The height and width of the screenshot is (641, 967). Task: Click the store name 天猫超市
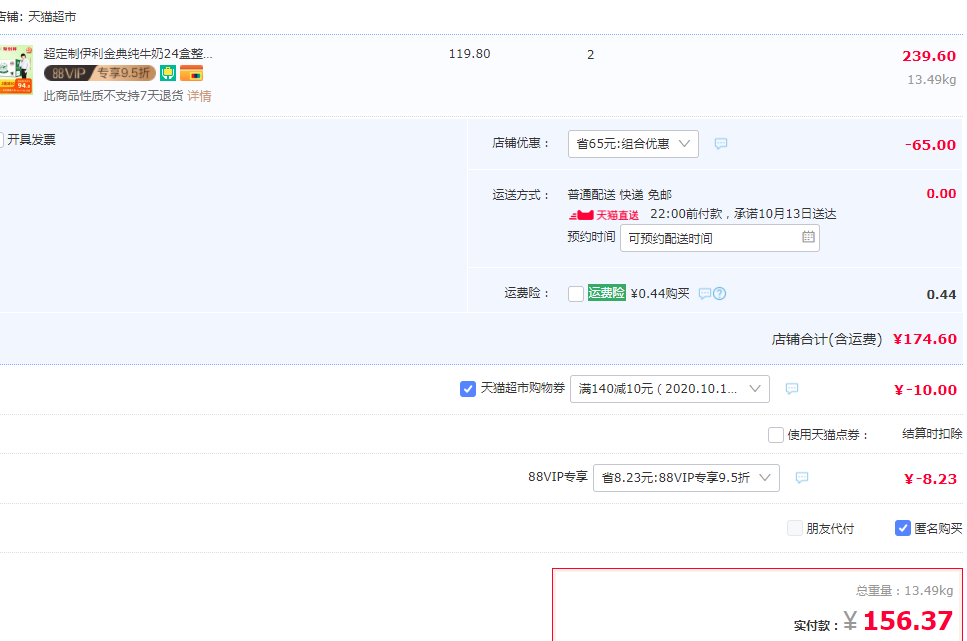tap(52, 17)
